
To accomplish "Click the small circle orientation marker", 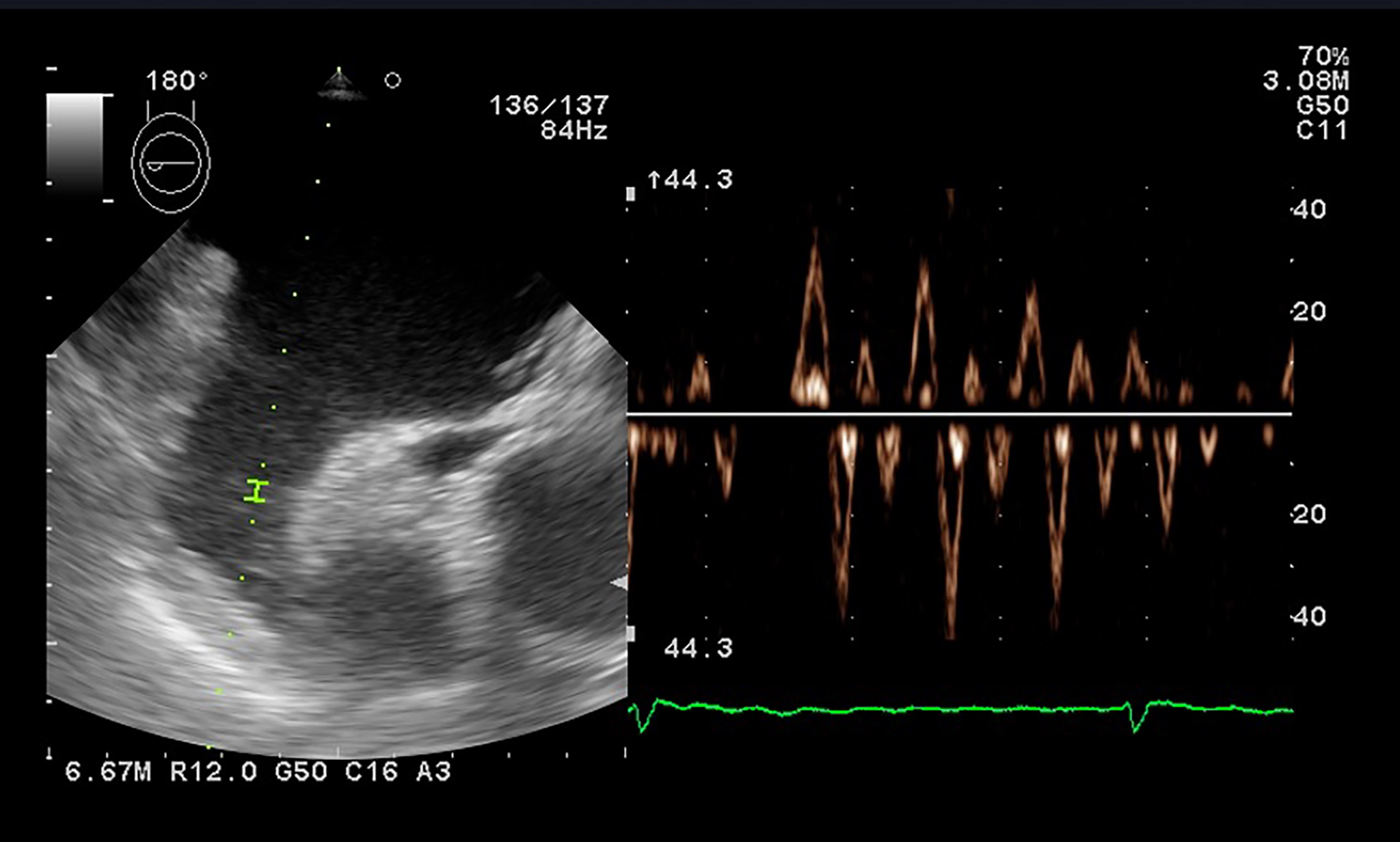I will pyautogui.click(x=392, y=81).
